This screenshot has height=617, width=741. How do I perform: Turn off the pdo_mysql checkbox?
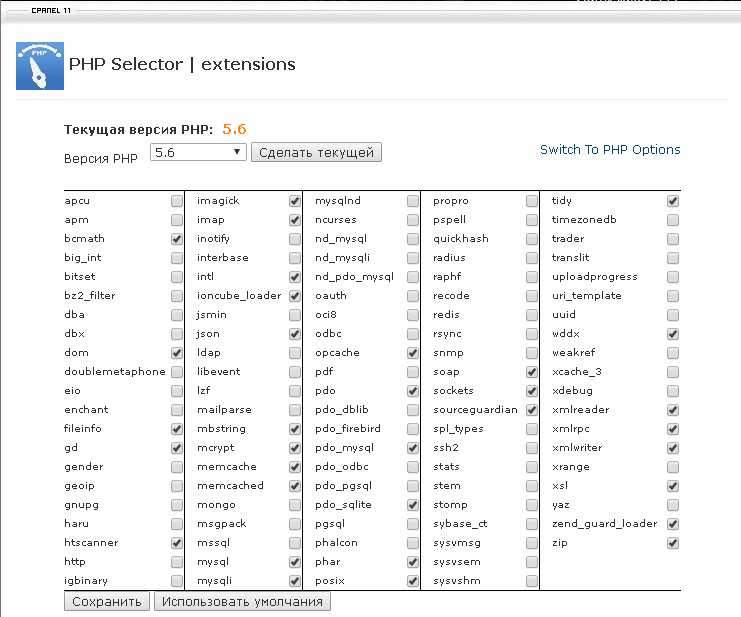(x=413, y=448)
